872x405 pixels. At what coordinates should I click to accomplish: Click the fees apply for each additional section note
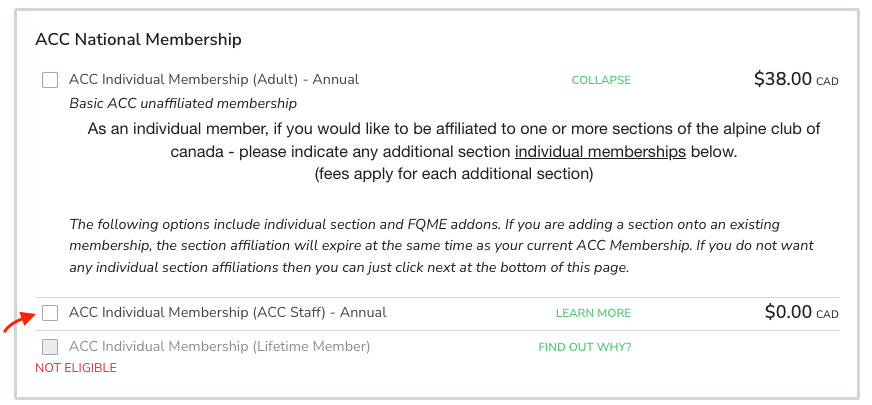(454, 174)
